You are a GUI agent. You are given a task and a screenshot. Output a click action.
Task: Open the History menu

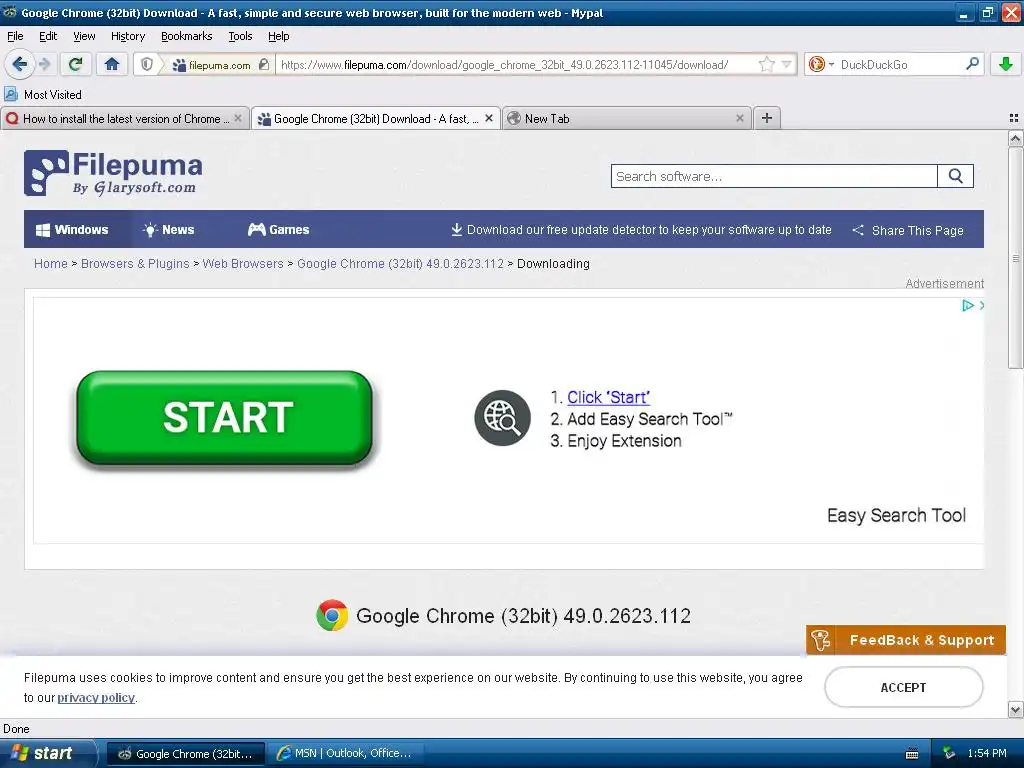[x=128, y=36]
